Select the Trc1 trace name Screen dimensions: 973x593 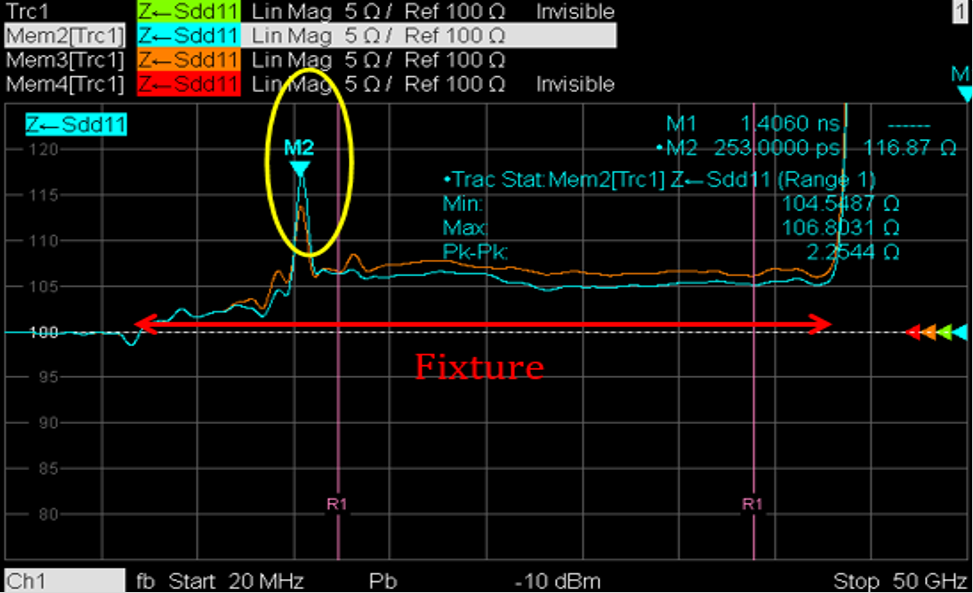[26, 12]
